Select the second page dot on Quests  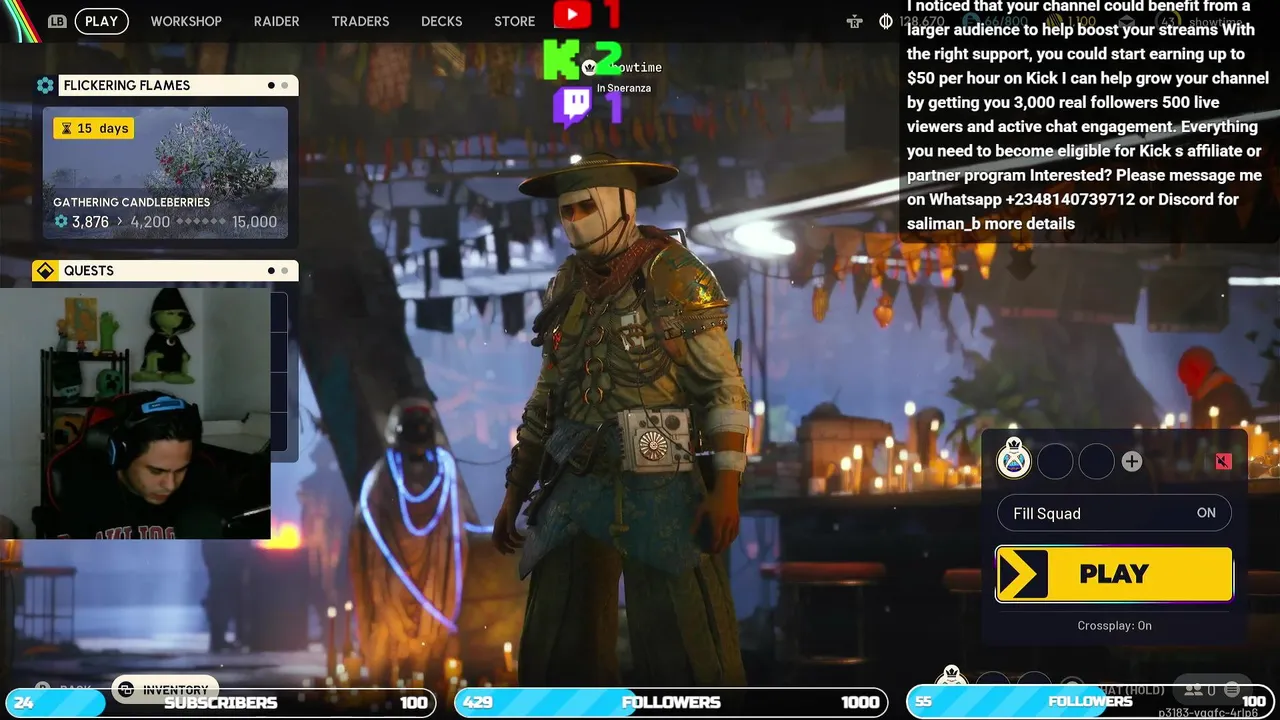point(284,271)
